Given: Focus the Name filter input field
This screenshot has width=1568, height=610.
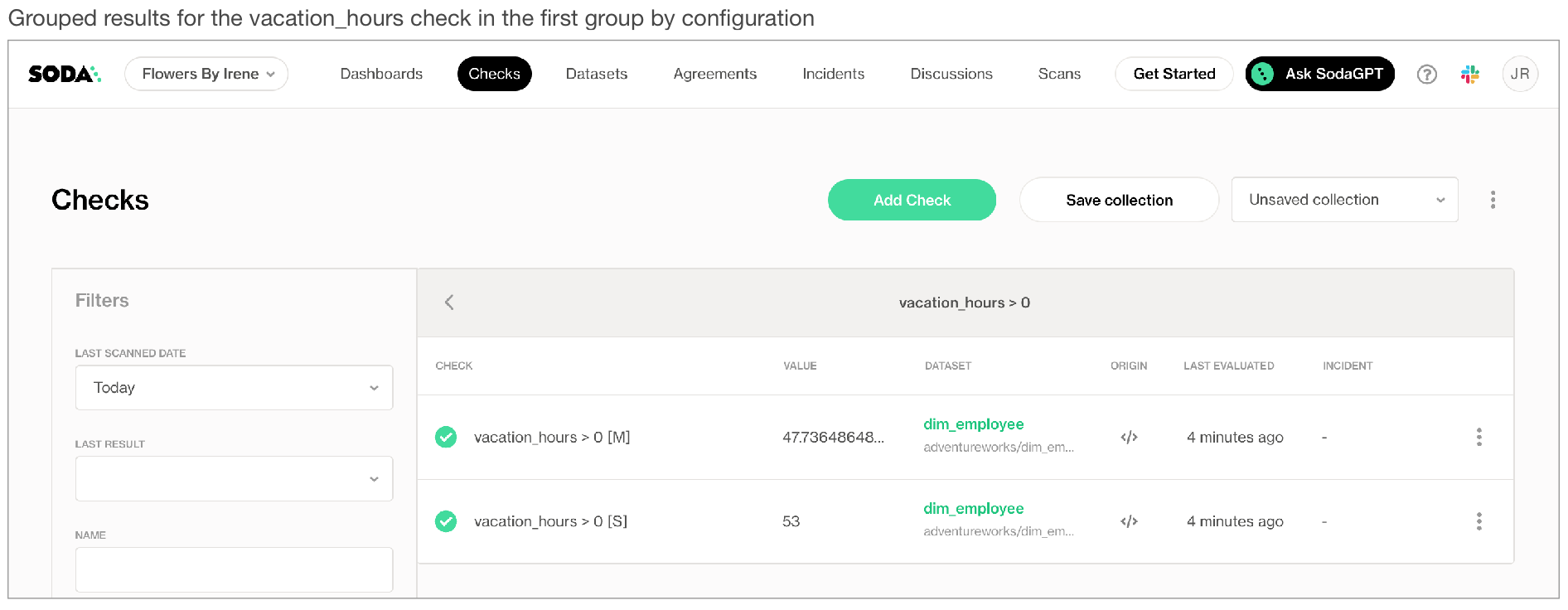Looking at the screenshot, I should click(x=234, y=569).
